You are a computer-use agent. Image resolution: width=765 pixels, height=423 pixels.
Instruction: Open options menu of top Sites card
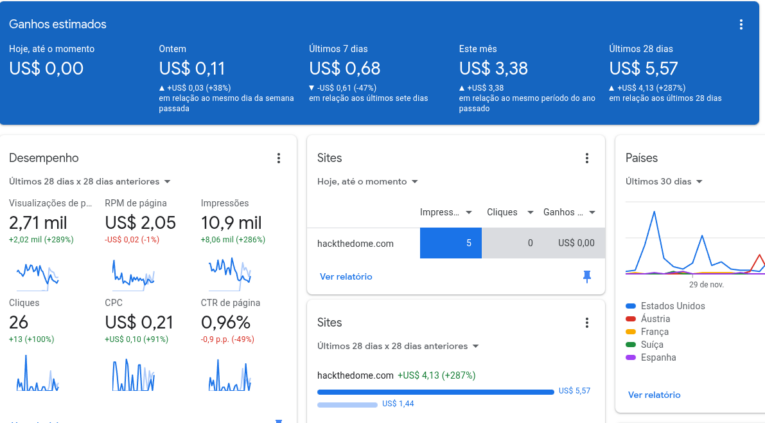[x=587, y=158]
